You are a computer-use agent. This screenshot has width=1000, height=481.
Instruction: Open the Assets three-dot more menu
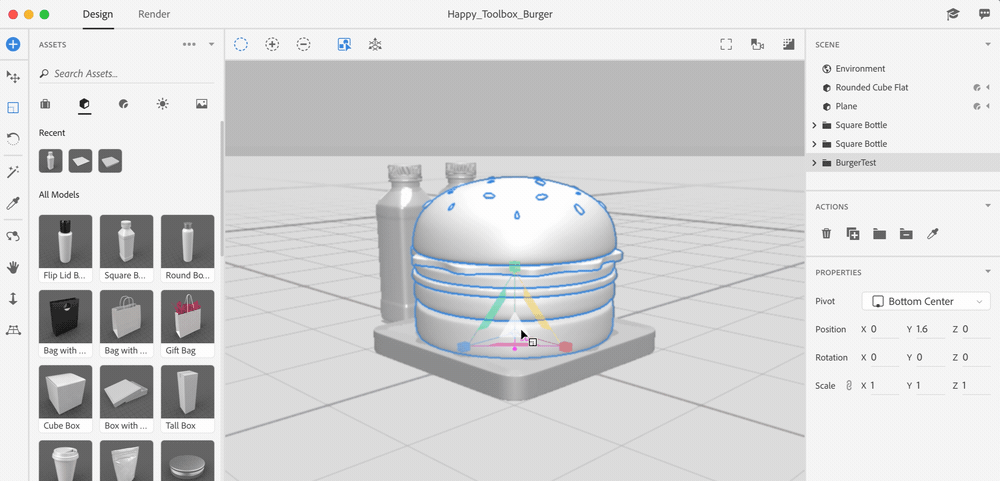coord(189,45)
